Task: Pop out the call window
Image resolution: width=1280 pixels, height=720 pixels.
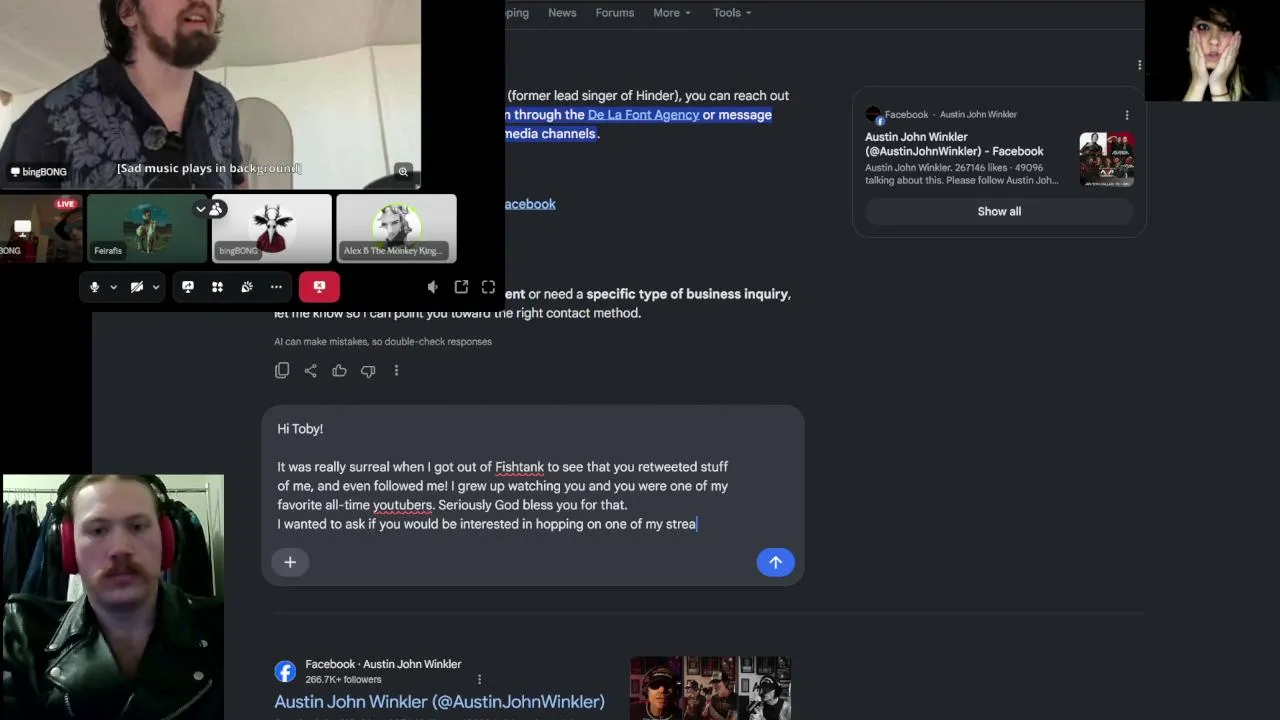Action: pyautogui.click(x=461, y=287)
